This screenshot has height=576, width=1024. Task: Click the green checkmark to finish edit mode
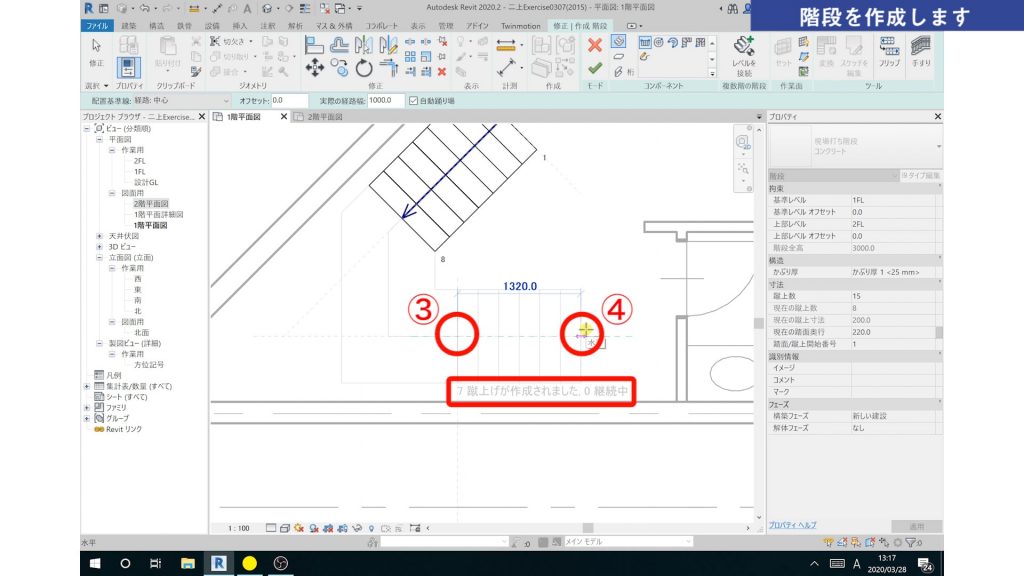click(x=594, y=68)
